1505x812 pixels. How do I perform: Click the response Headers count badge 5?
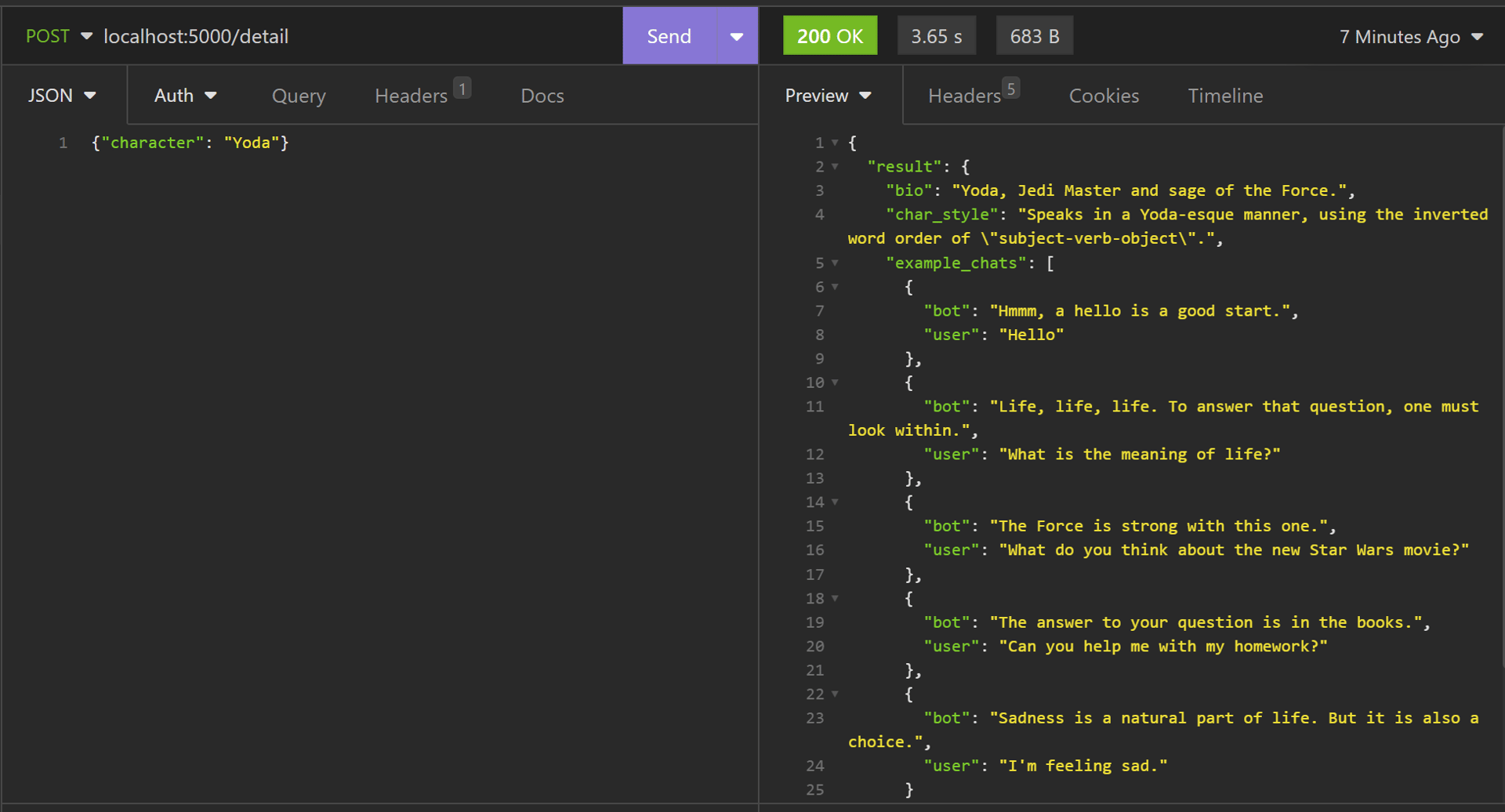[1011, 89]
